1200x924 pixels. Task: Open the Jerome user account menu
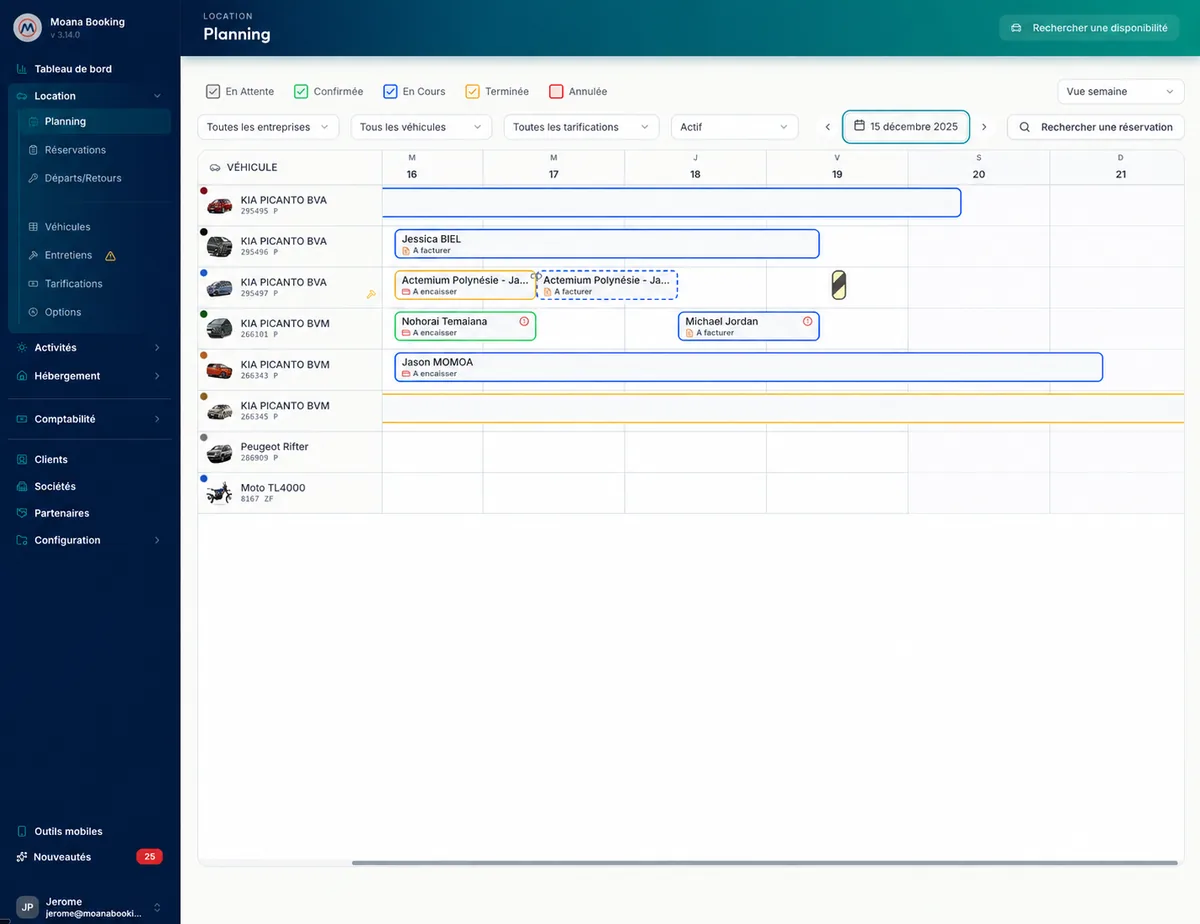pos(89,907)
